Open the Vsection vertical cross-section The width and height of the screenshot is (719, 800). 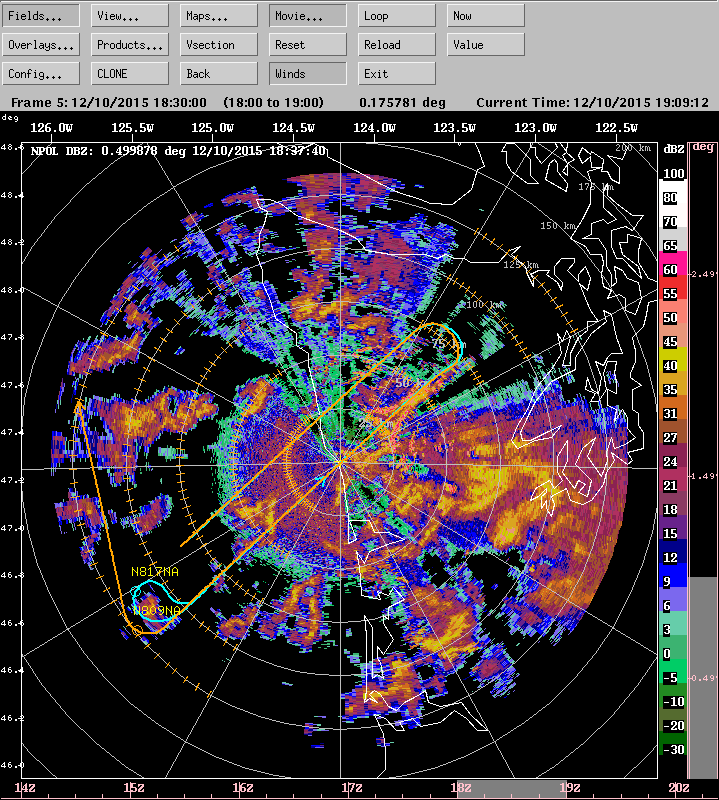click(218, 45)
